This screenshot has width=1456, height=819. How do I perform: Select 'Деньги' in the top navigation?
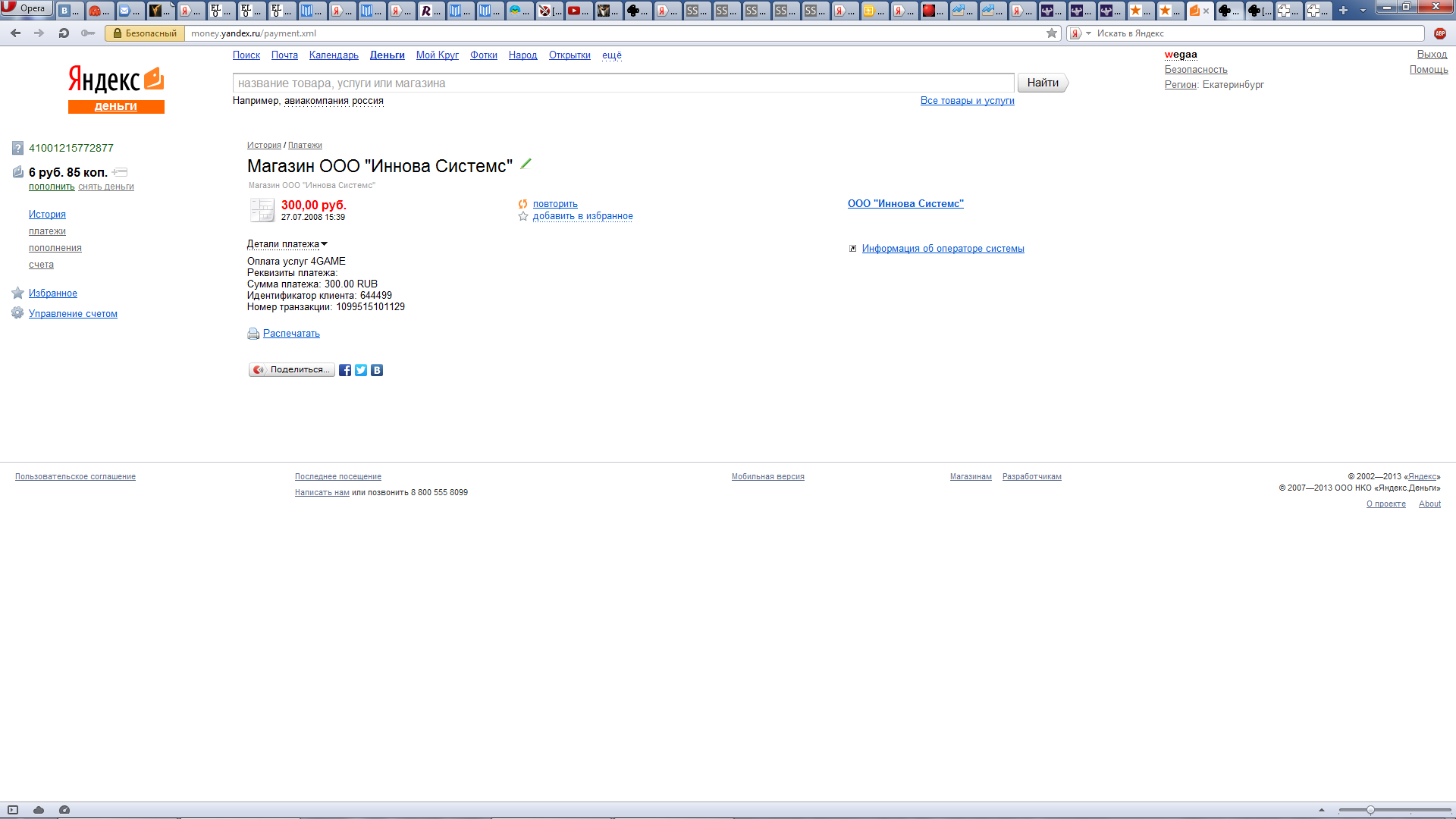(388, 55)
